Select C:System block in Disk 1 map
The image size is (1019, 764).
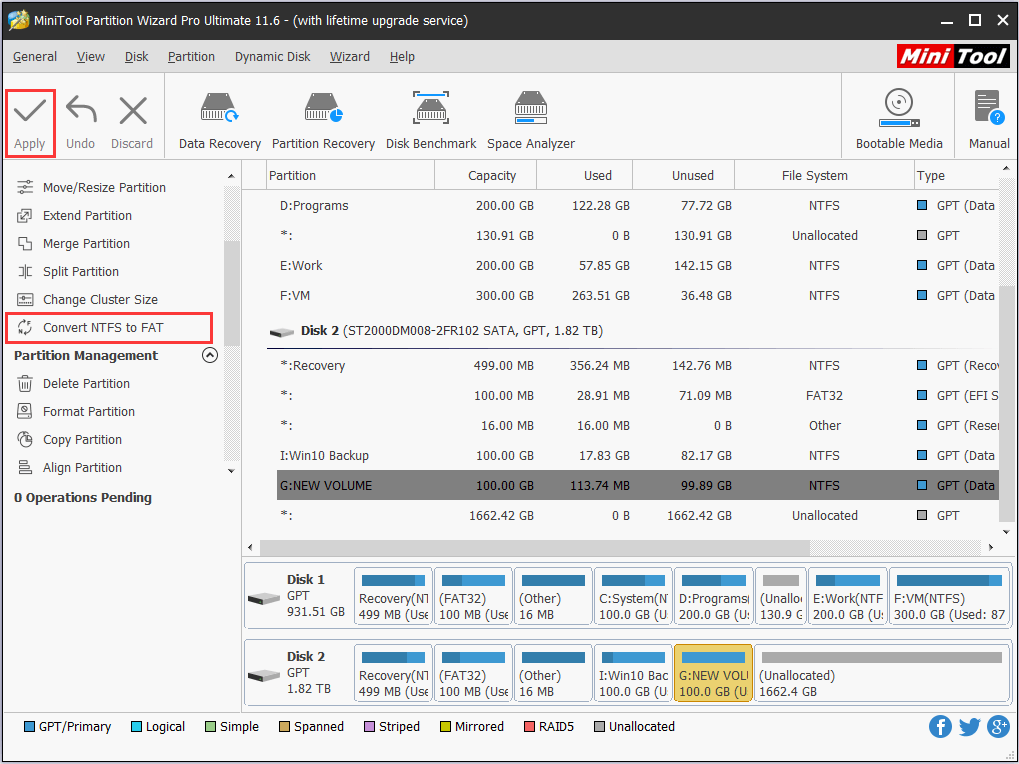tap(633, 598)
